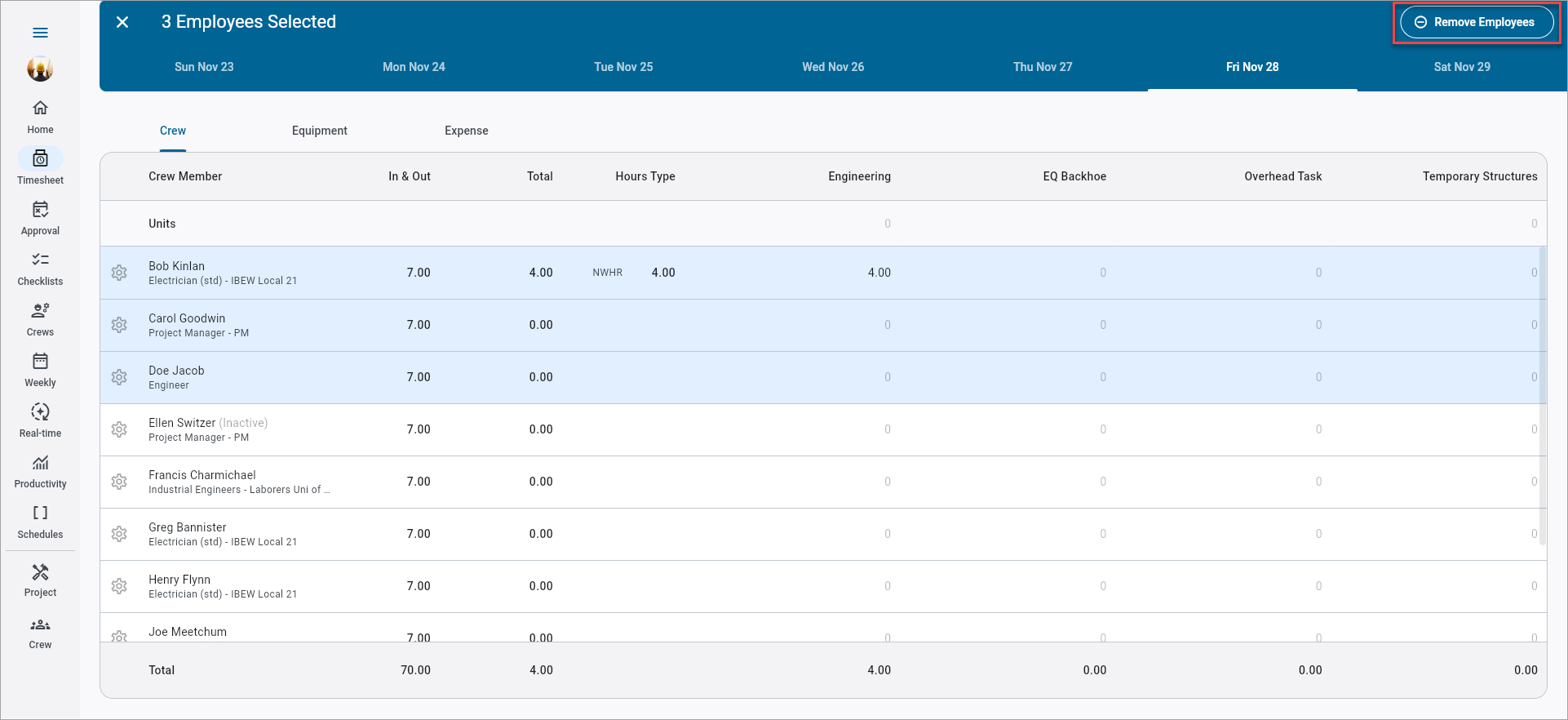Switch to the Equipment tab
Image resolution: width=1568 pixels, height=720 pixels.
click(x=319, y=131)
